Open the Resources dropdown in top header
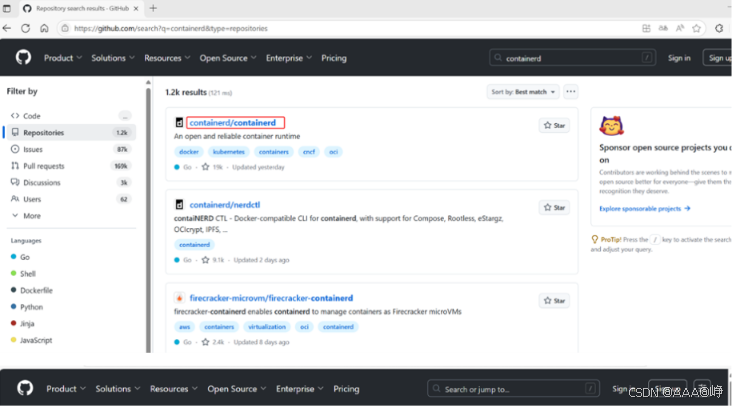The image size is (733, 406). 167,58
